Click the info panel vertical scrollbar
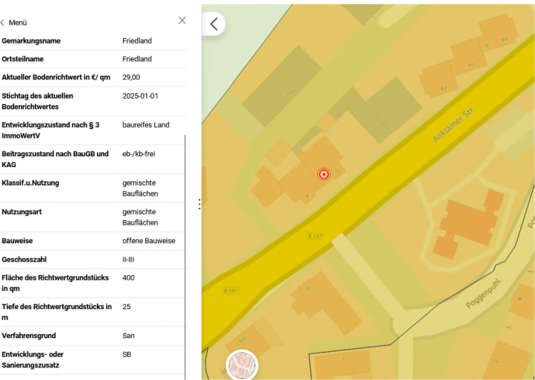This screenshot has width=535, height=380. tap(185, 257)
